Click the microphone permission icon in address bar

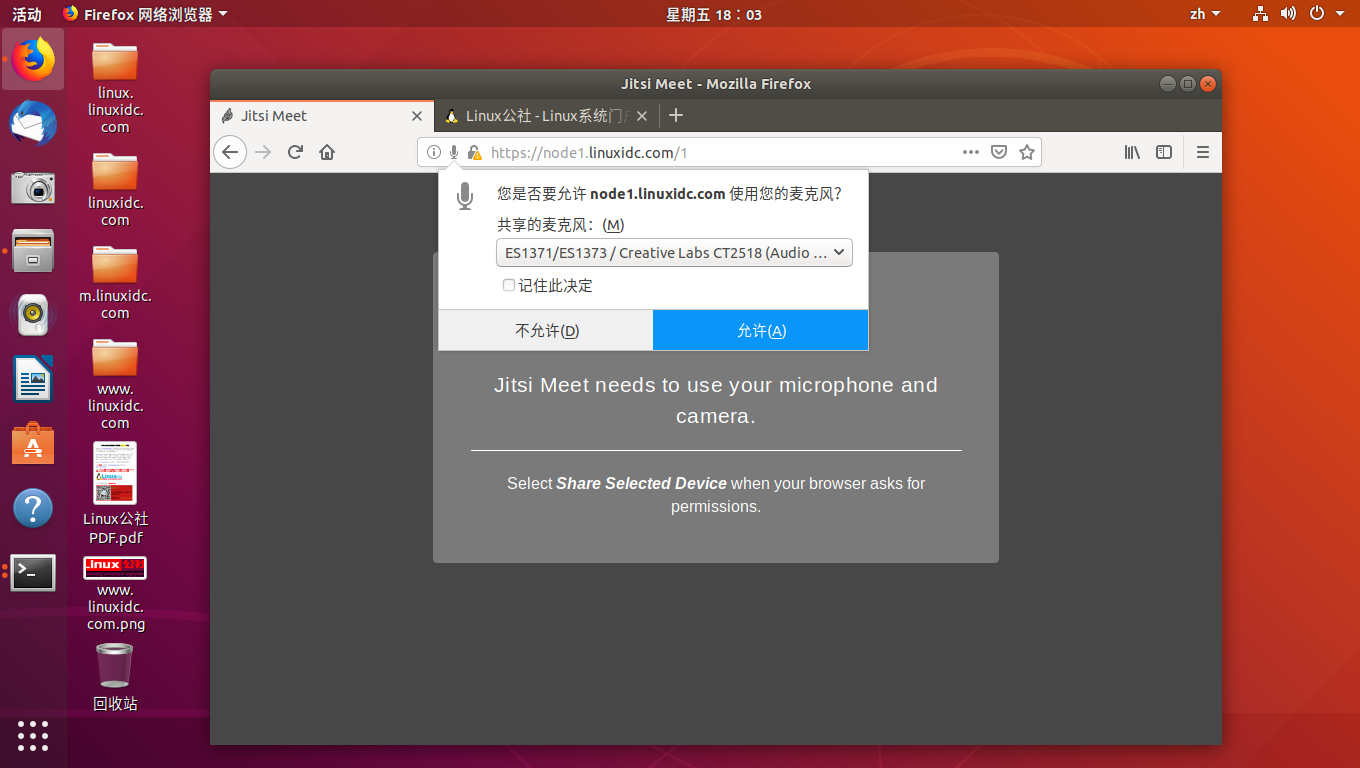point(453,152)
